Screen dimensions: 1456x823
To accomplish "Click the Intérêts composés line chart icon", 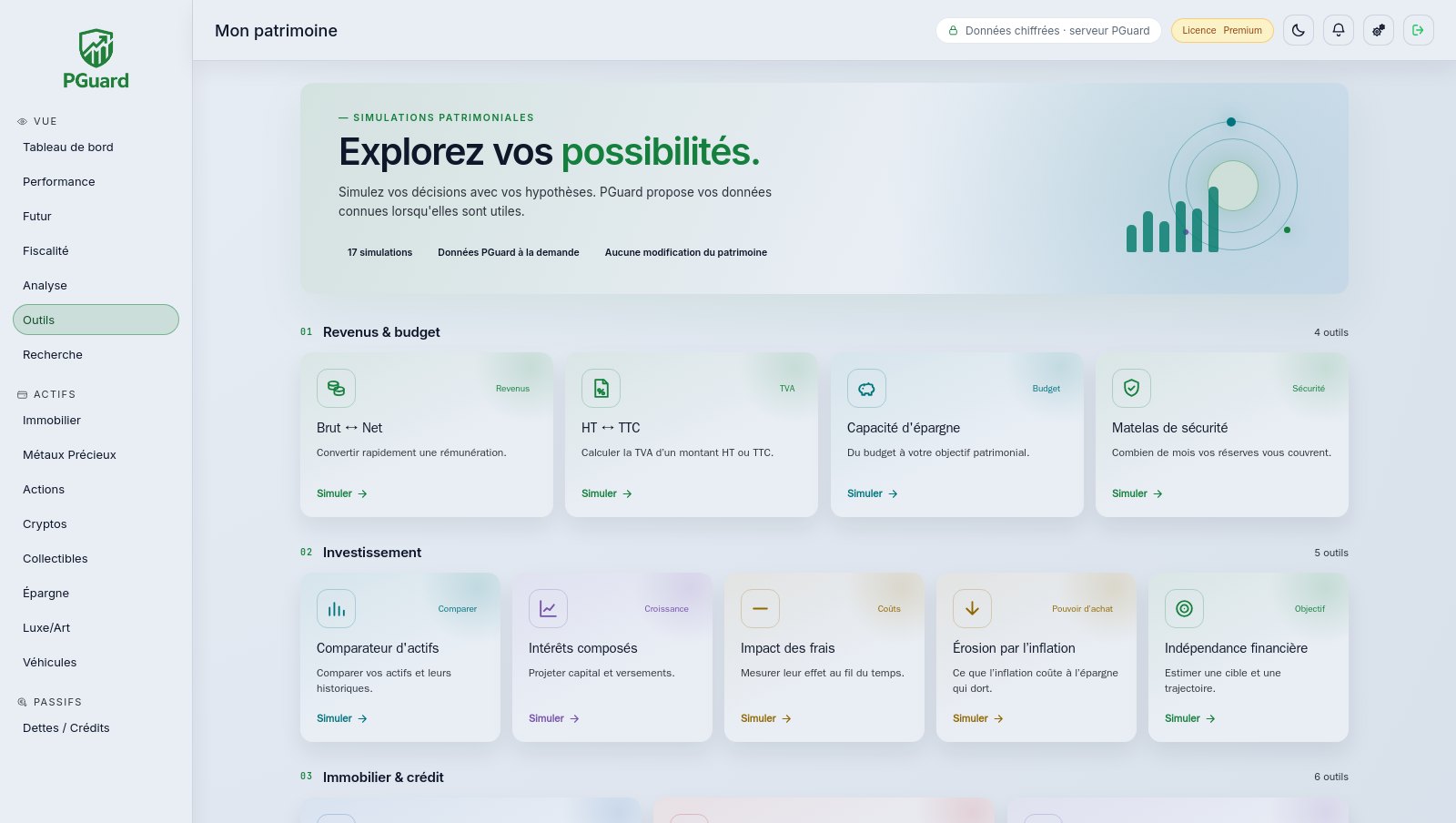I will tap(548, 609).
